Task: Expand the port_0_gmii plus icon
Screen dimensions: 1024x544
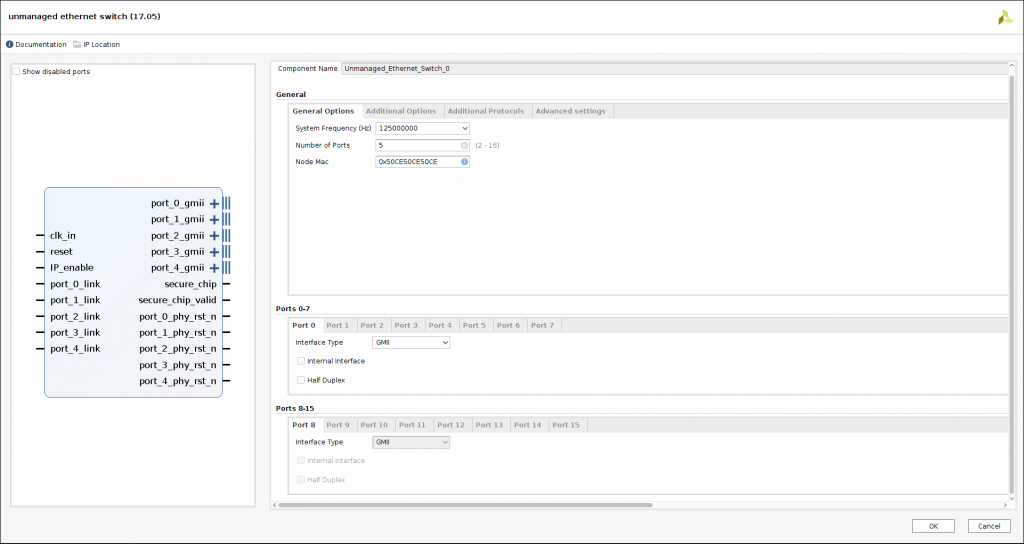Action: point(214,204)
